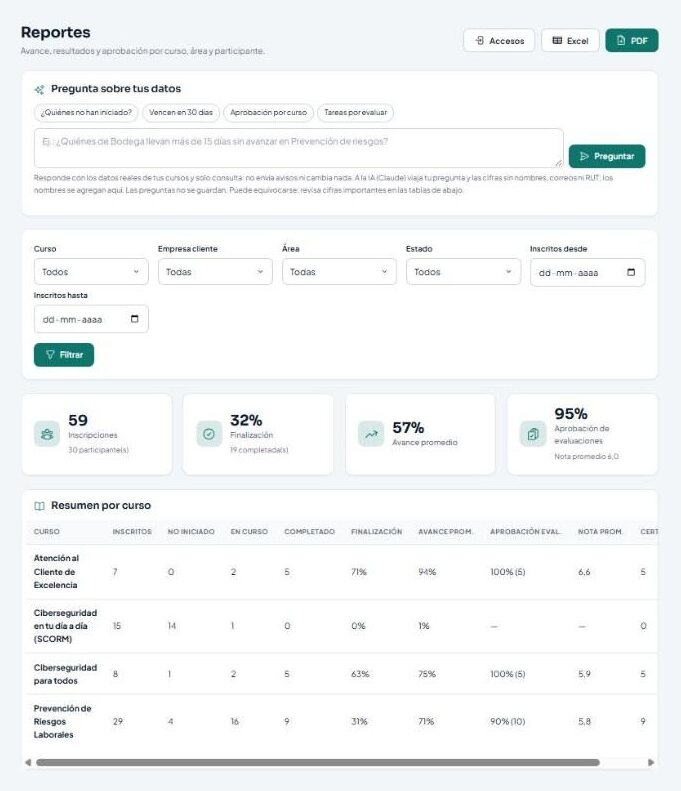Click the NO INICIADO column header

(x=191, y=532)
